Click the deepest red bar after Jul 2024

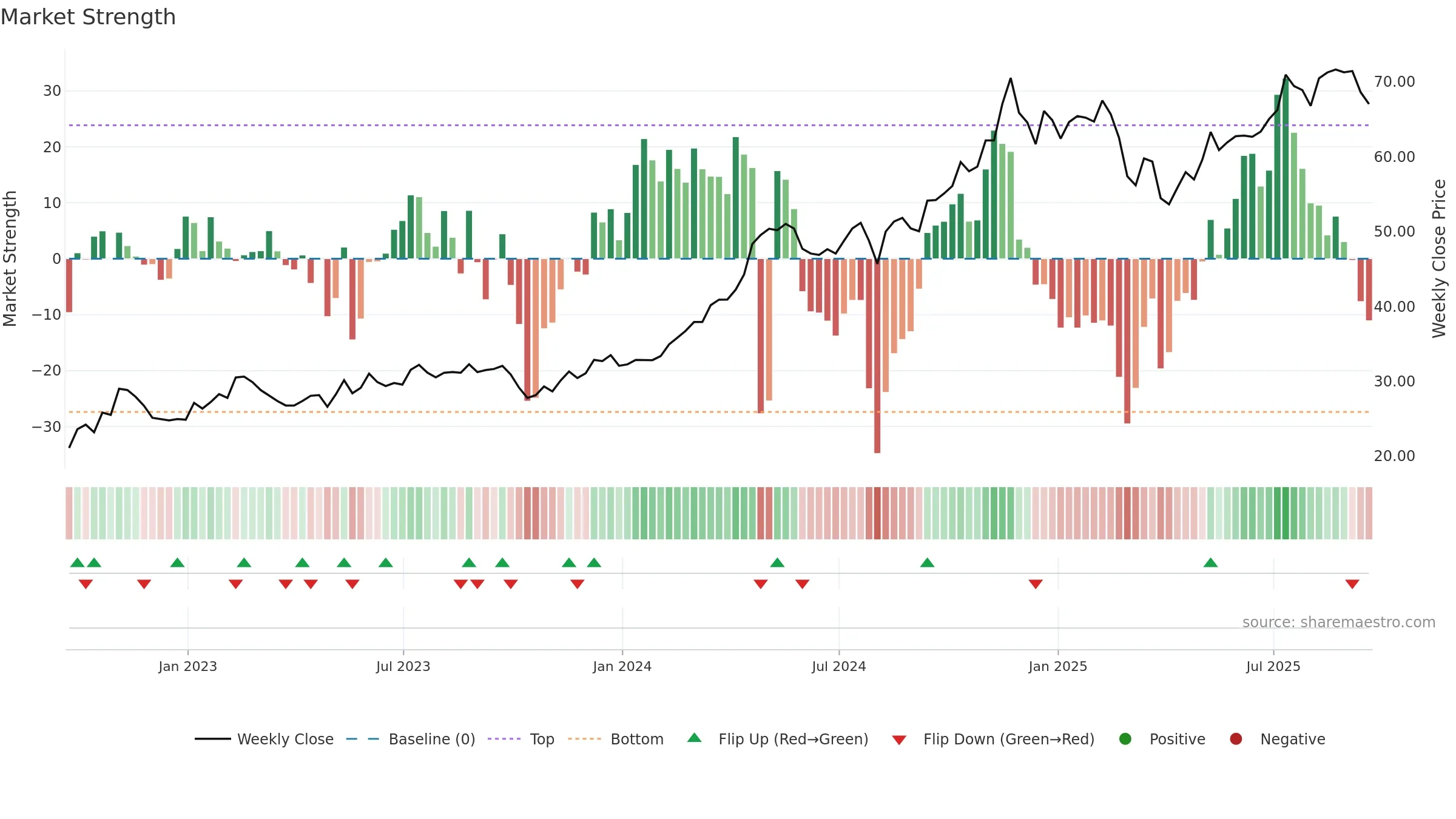(x=877, y=356)
